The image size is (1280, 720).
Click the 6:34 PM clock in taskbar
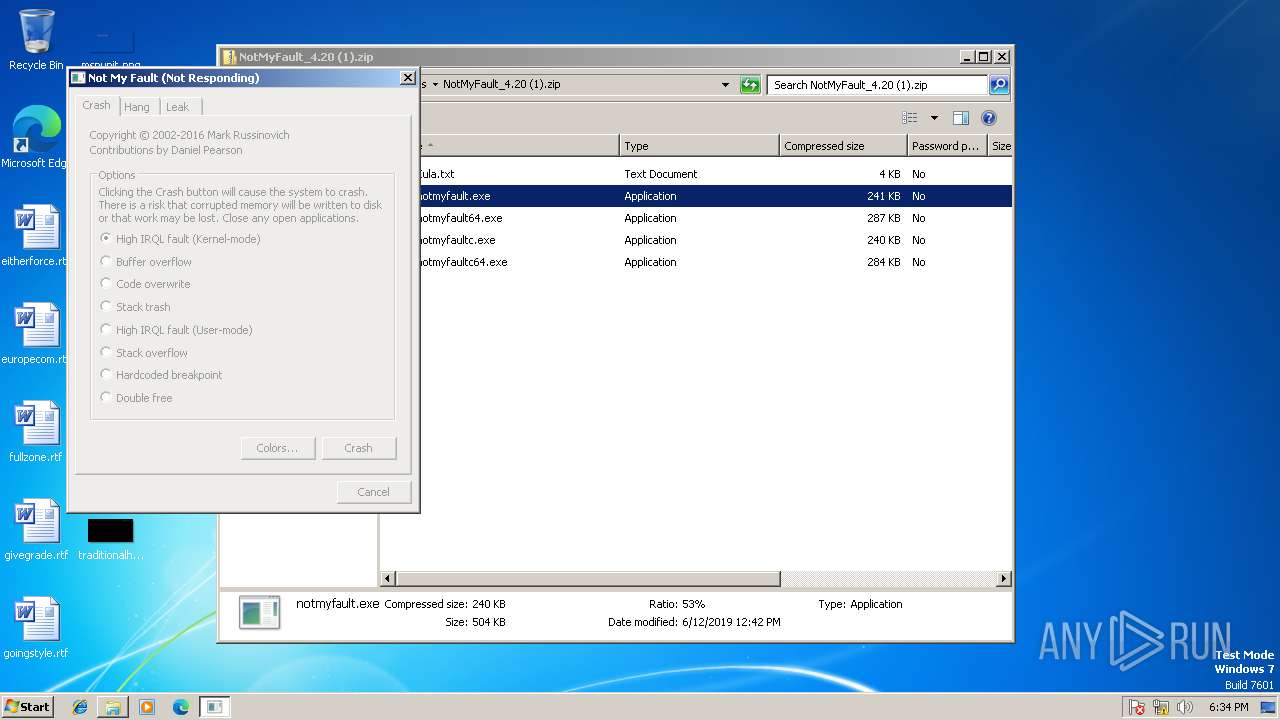point(1228,707)
